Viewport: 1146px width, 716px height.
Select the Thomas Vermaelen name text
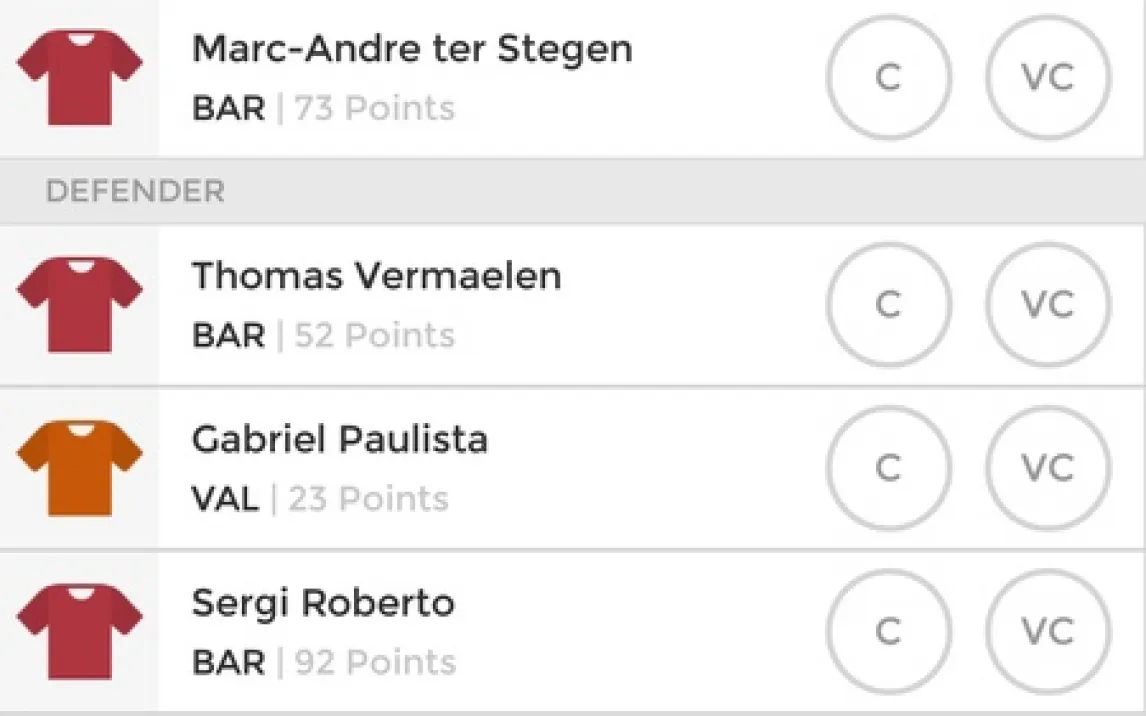click(x=376, y=275)
